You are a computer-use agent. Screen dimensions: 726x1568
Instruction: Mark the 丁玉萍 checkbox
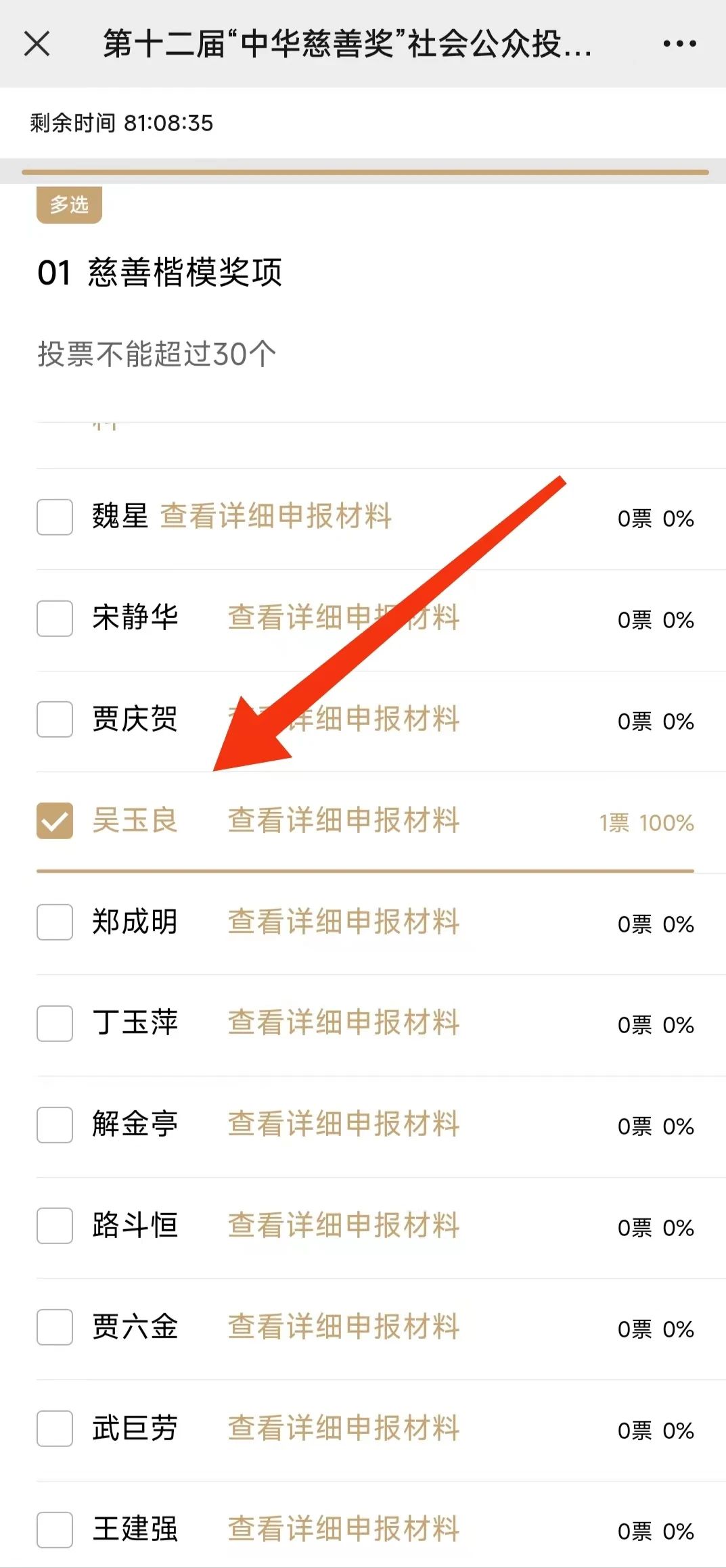pyautogui.click(x=55, y=1024)
